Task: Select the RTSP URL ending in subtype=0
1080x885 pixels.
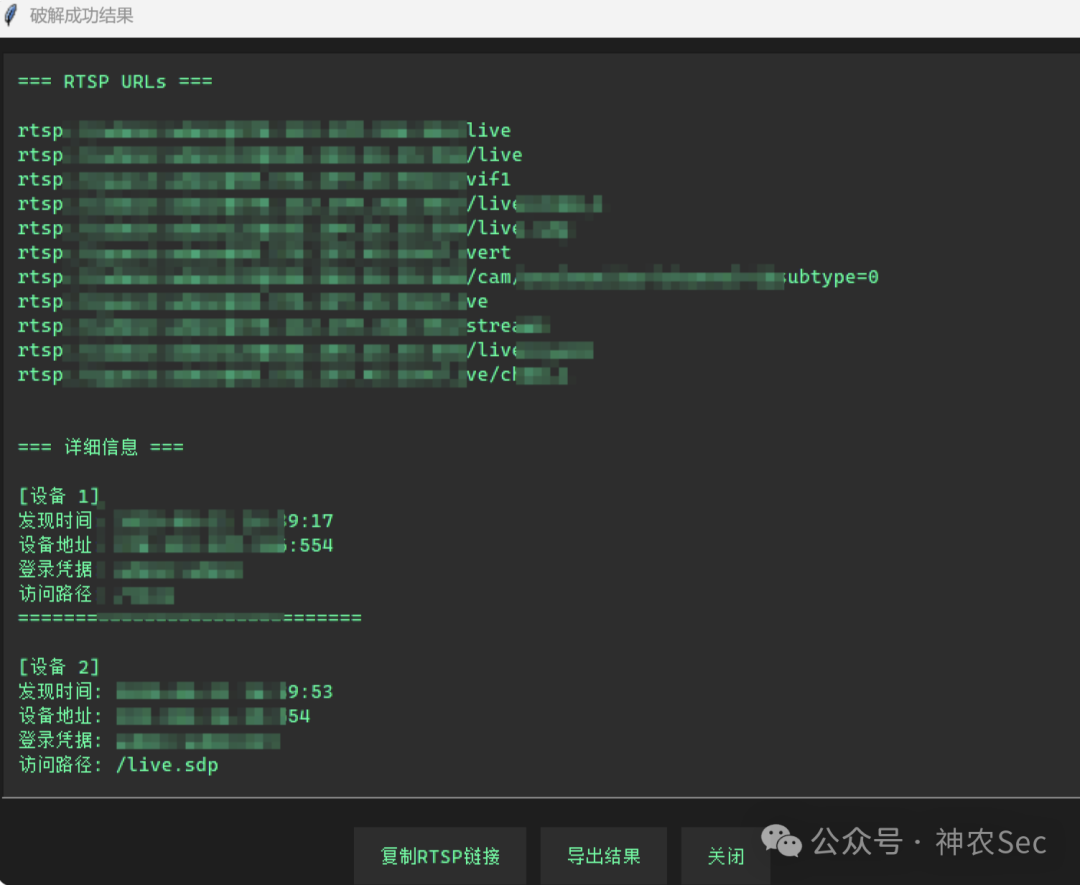Action: click(x=448, y=278)
